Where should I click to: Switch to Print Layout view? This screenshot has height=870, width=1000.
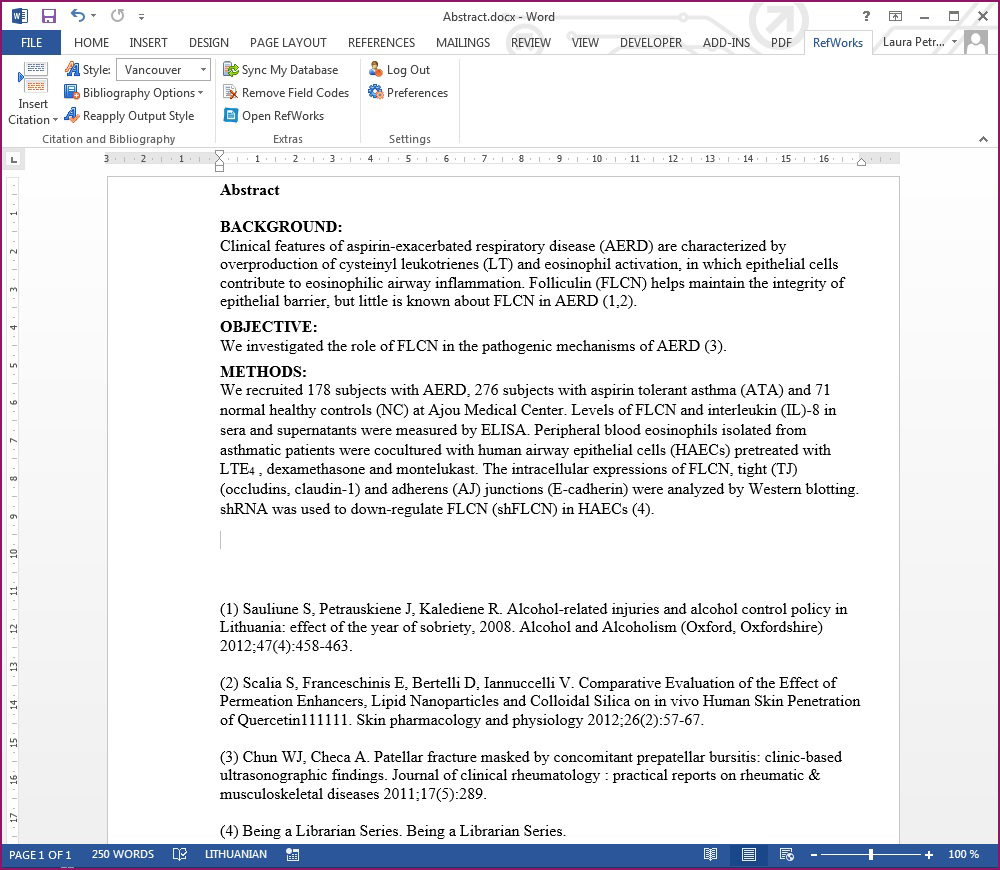(x=748, y=855)
